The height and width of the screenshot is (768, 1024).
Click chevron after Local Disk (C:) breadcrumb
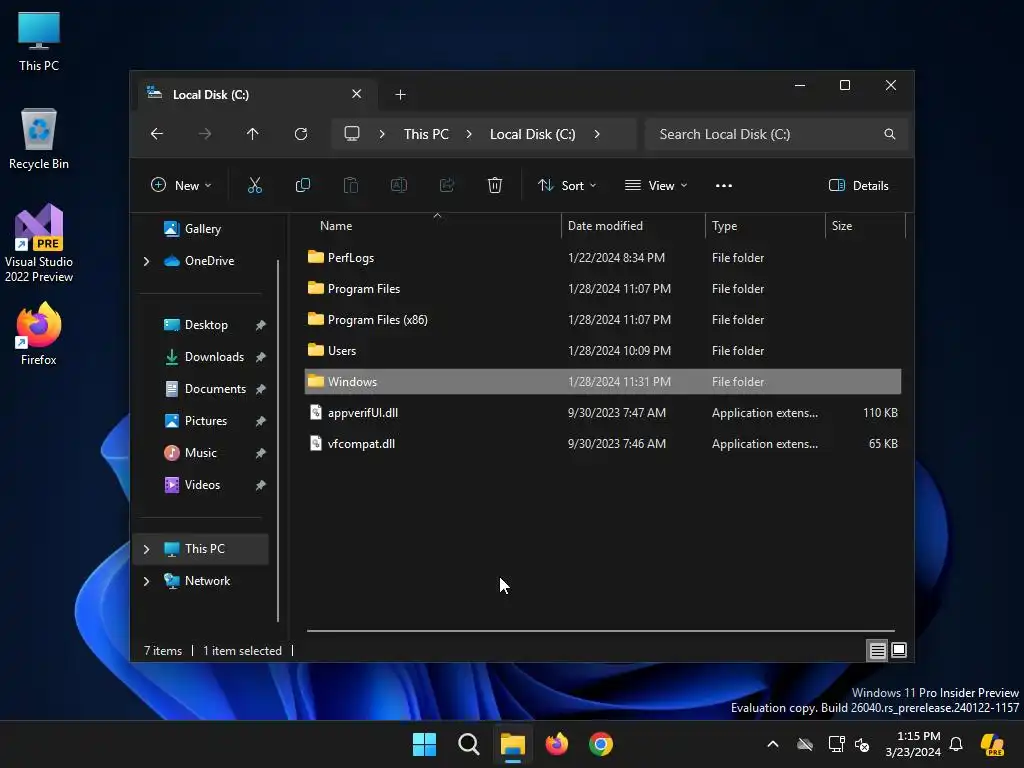(x=597, y=134)
